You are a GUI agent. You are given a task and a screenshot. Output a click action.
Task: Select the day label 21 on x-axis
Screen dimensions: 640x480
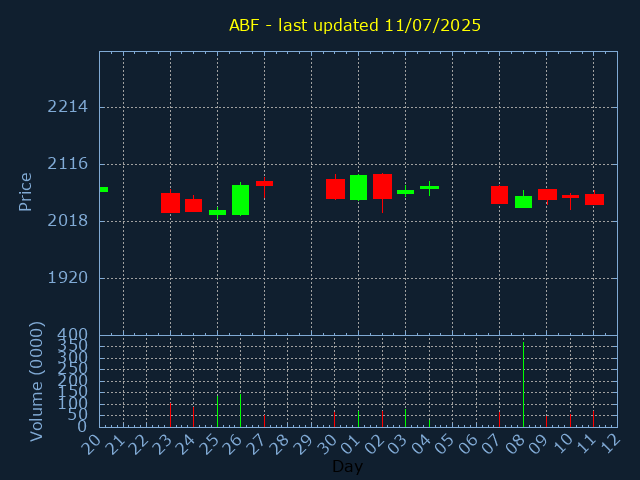tap(115, 444)
